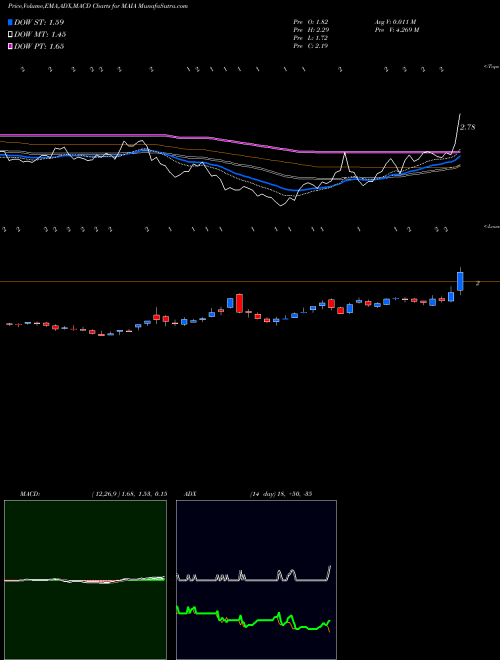Click the ADX values '(14 day) 18, +30, -35'
The width and height of the screenshot is (500, 660).
click(x=280, y=494)
